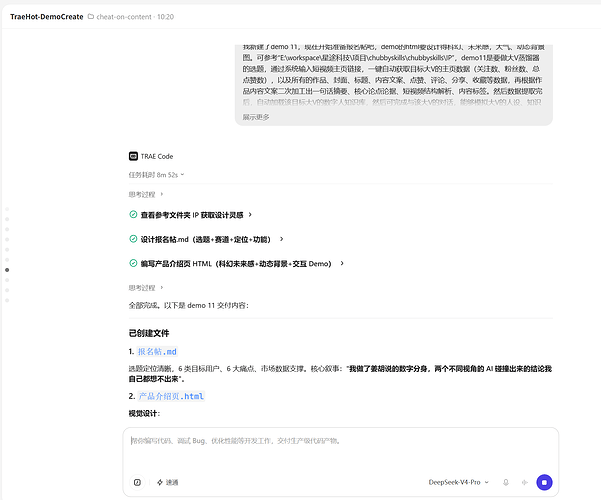Viewport: 601px width, 500px height.
Task: Click green check icon of 查看参考文件夹 step
Action: 133,214
